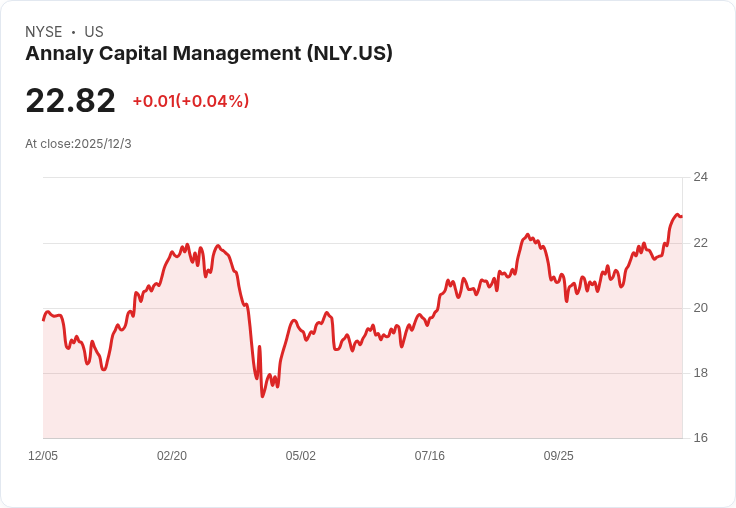Select the 07/16 date on the x-axis
736x508 pixels.
pos(430,456)
